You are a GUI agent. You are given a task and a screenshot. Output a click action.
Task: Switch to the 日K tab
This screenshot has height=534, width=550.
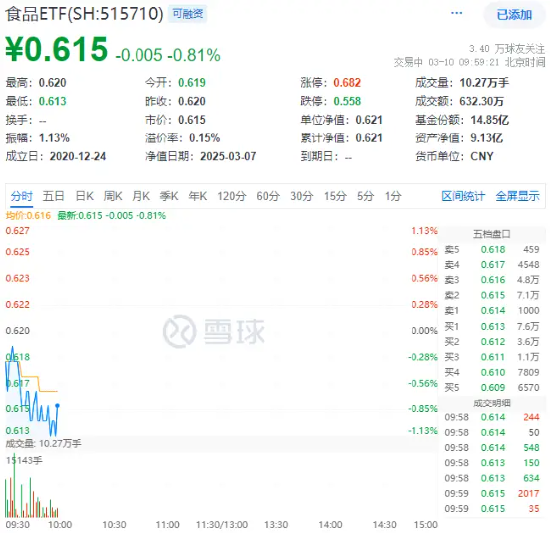(x=85, y=196)
